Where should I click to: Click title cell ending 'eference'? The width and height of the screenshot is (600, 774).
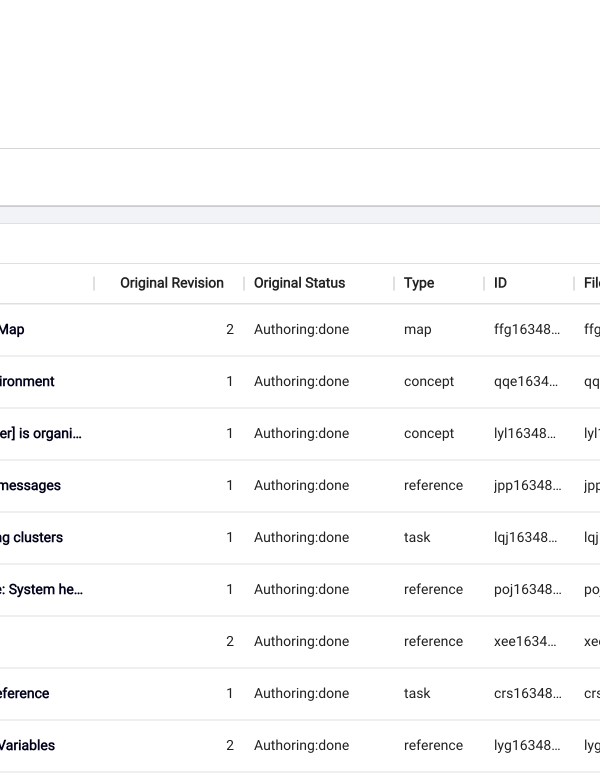pos(25,693)
